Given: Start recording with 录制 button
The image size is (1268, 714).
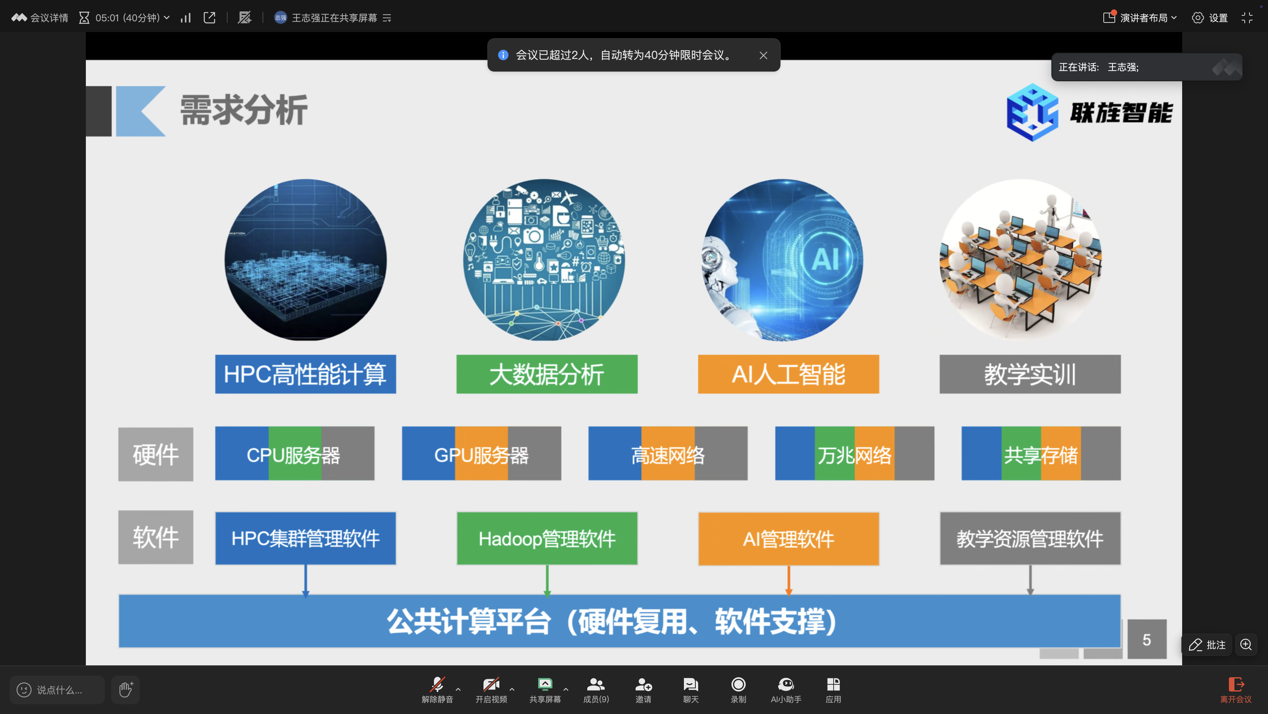Looking at the screenshot, I should pyautogui.click(x=738, y=689).
